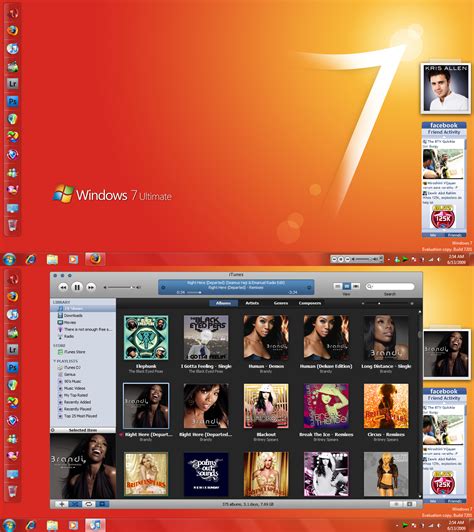Switch iTunes to Cover Flow view
474x532 pixels.
356,286
